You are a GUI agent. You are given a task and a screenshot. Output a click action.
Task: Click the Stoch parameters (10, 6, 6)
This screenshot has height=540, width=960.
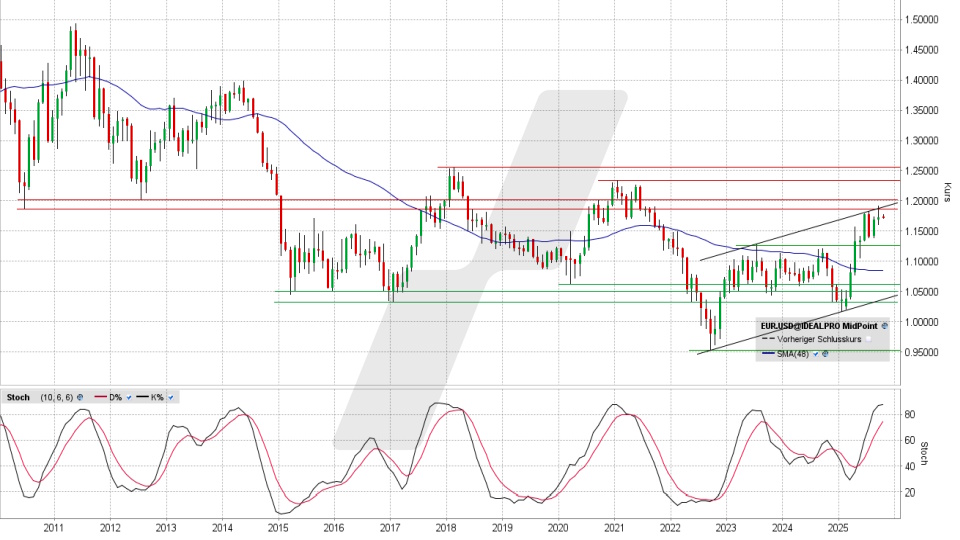coord(56,397)
